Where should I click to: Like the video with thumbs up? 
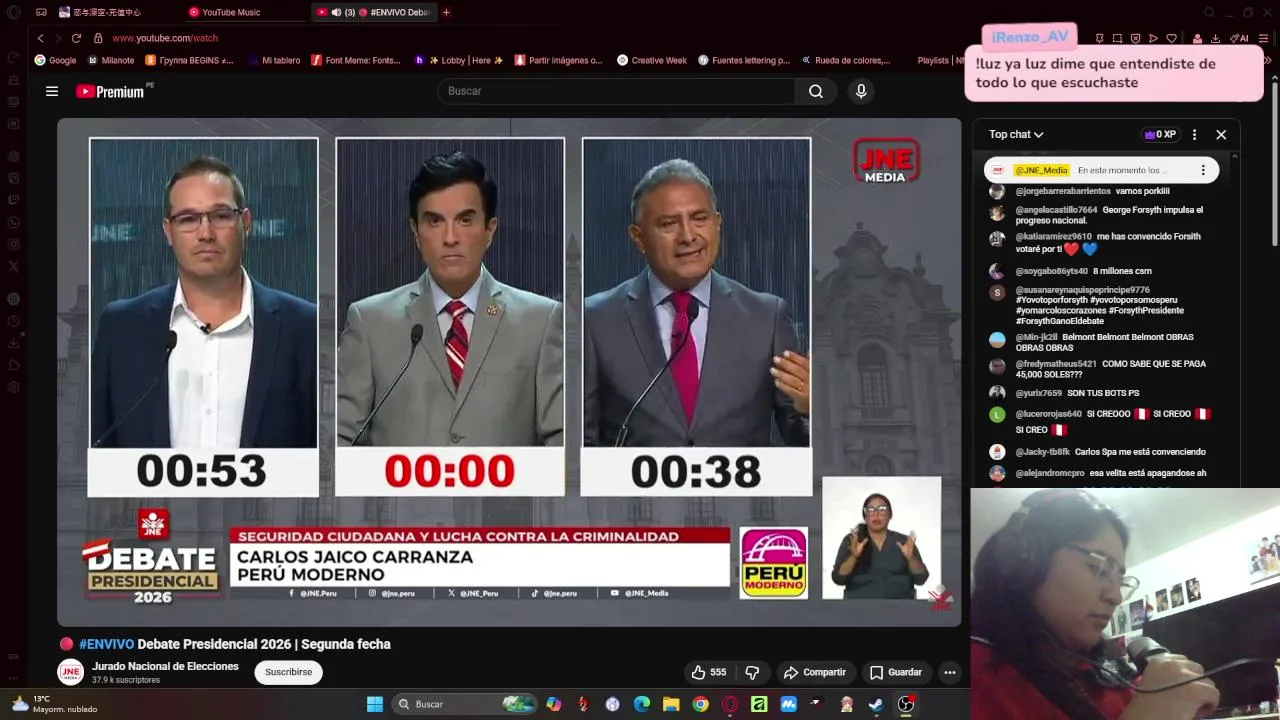click(x=709, y=672)
